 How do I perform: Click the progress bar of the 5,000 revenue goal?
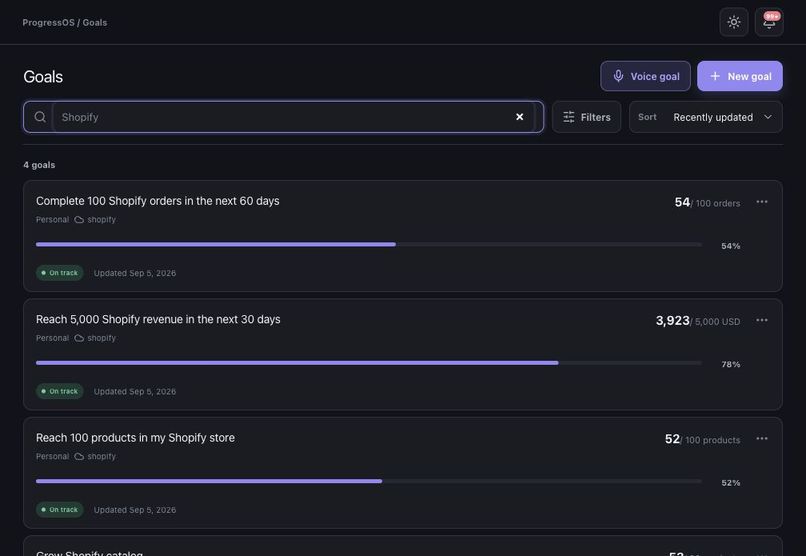tap(369, 363)
